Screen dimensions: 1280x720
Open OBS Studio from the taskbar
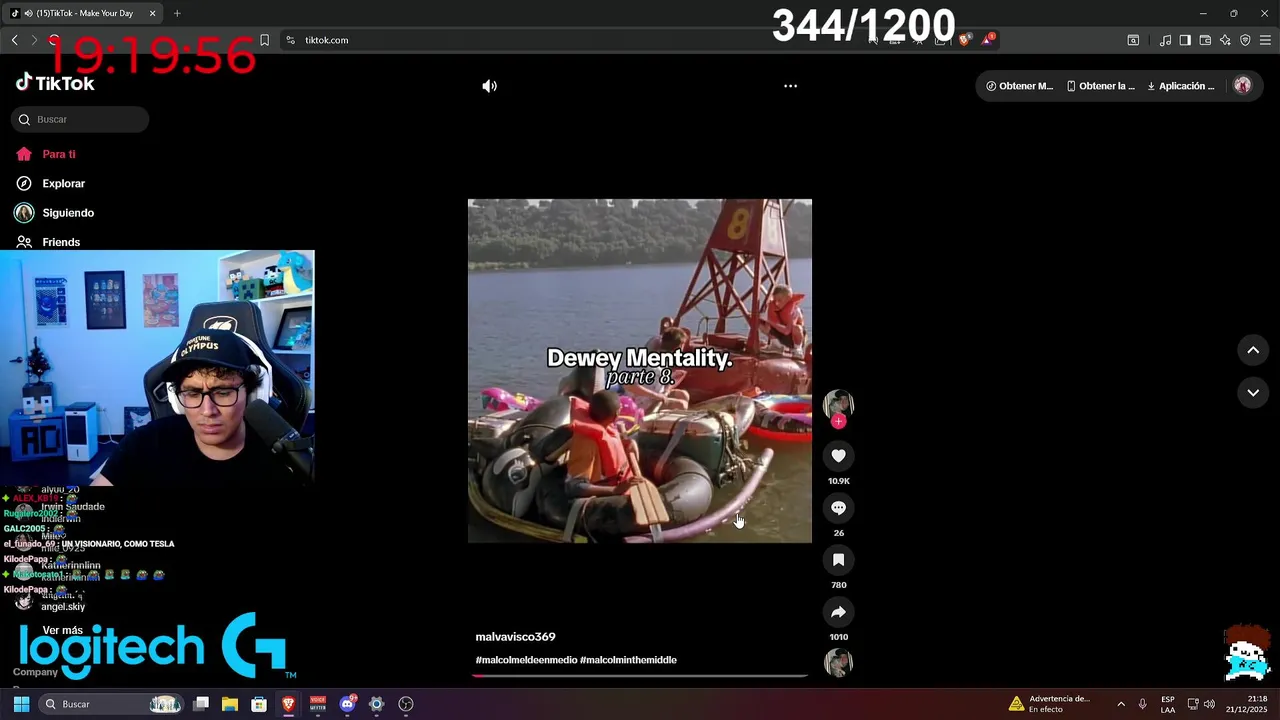[406, 704]
